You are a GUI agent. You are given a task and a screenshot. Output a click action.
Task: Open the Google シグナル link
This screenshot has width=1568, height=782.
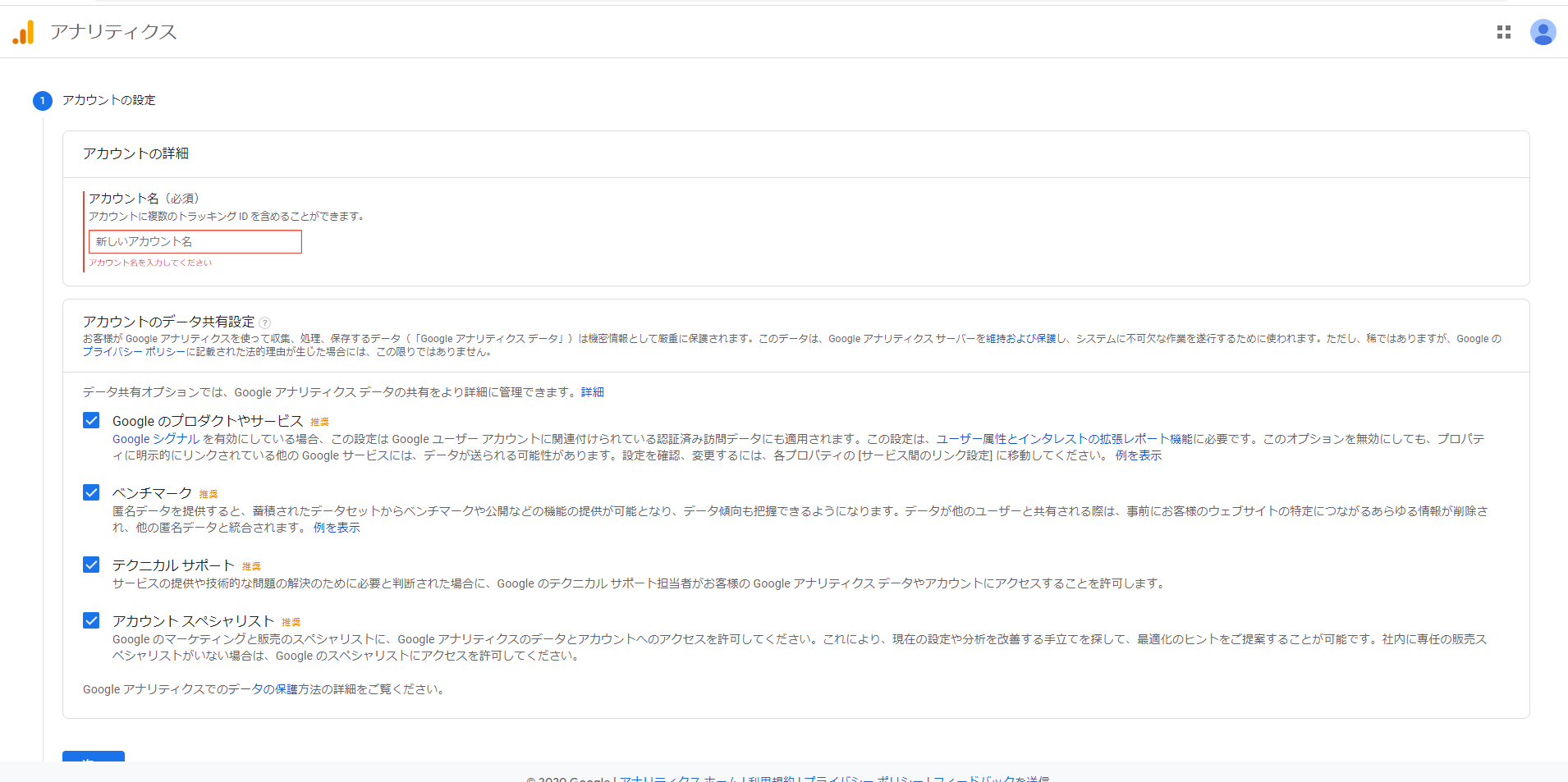coord(156,439)
